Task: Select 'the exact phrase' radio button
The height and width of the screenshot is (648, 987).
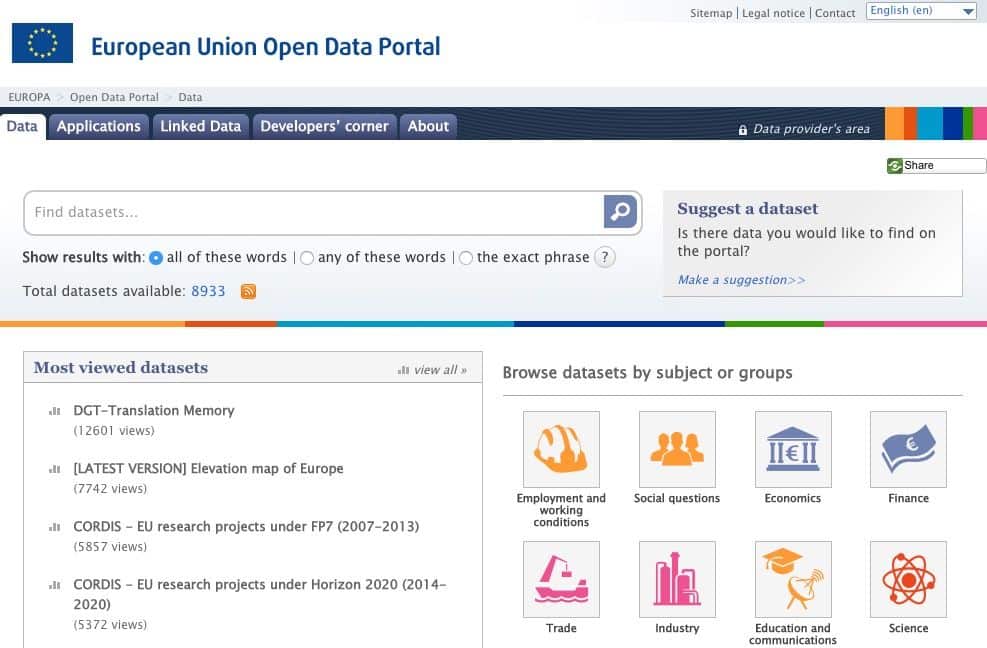Action: (x=466, y=258)
